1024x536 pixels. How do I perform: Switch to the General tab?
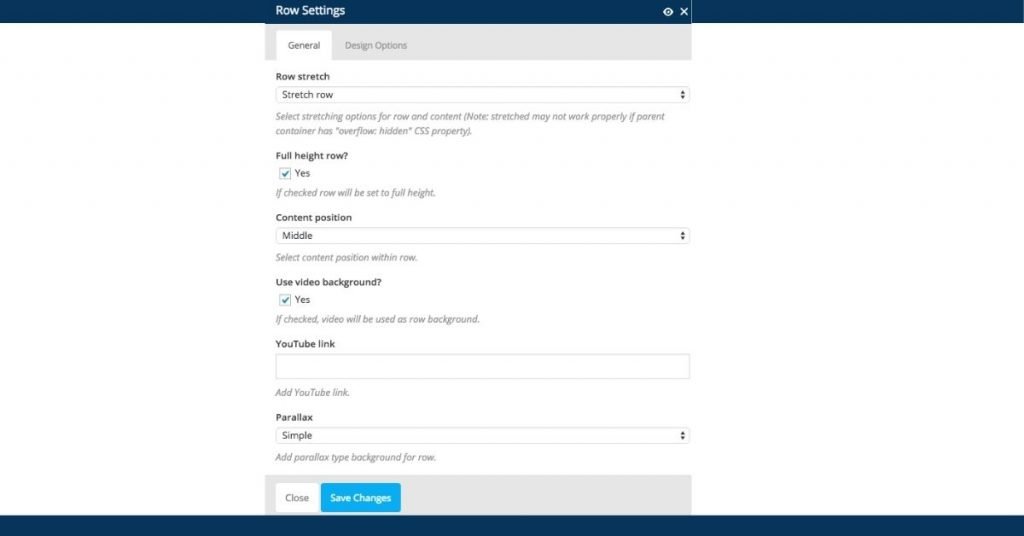click(304, 46)
